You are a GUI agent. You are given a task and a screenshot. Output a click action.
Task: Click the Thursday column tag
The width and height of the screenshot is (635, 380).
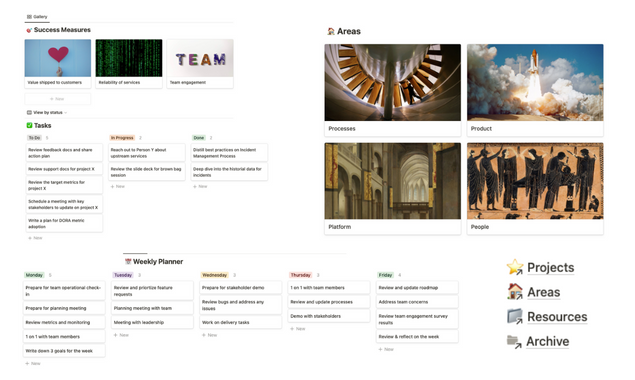[300, 275]
